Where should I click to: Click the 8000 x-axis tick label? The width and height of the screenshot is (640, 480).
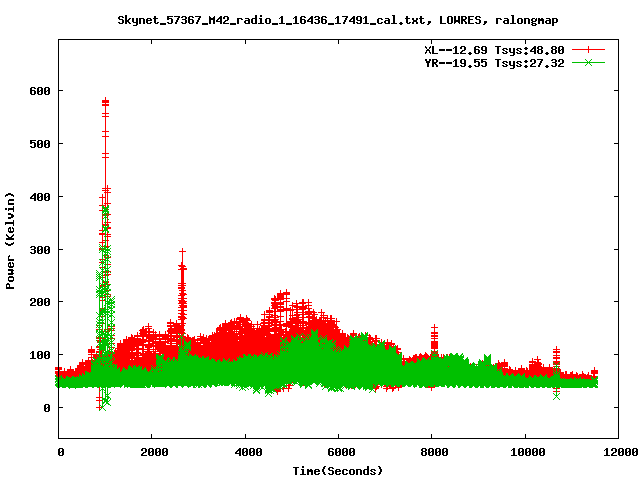[x=434, y=452]
